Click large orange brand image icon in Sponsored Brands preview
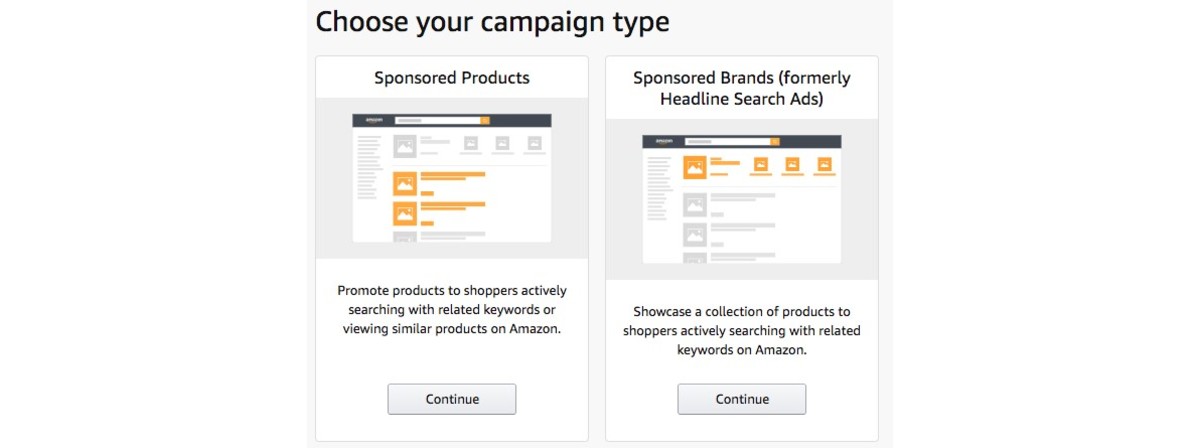 tap(695, 167)
